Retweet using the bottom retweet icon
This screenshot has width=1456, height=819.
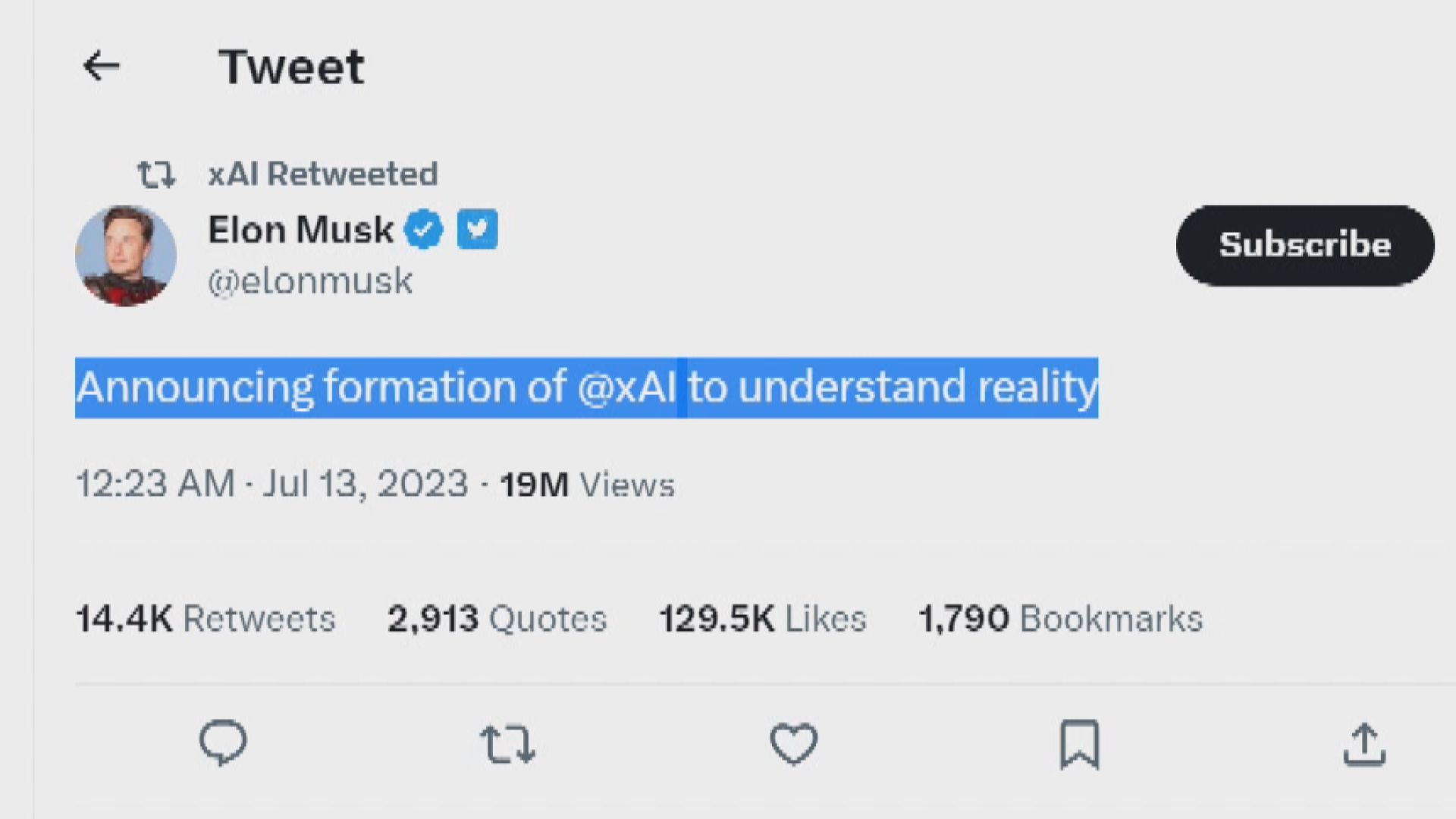coord(507,744)
